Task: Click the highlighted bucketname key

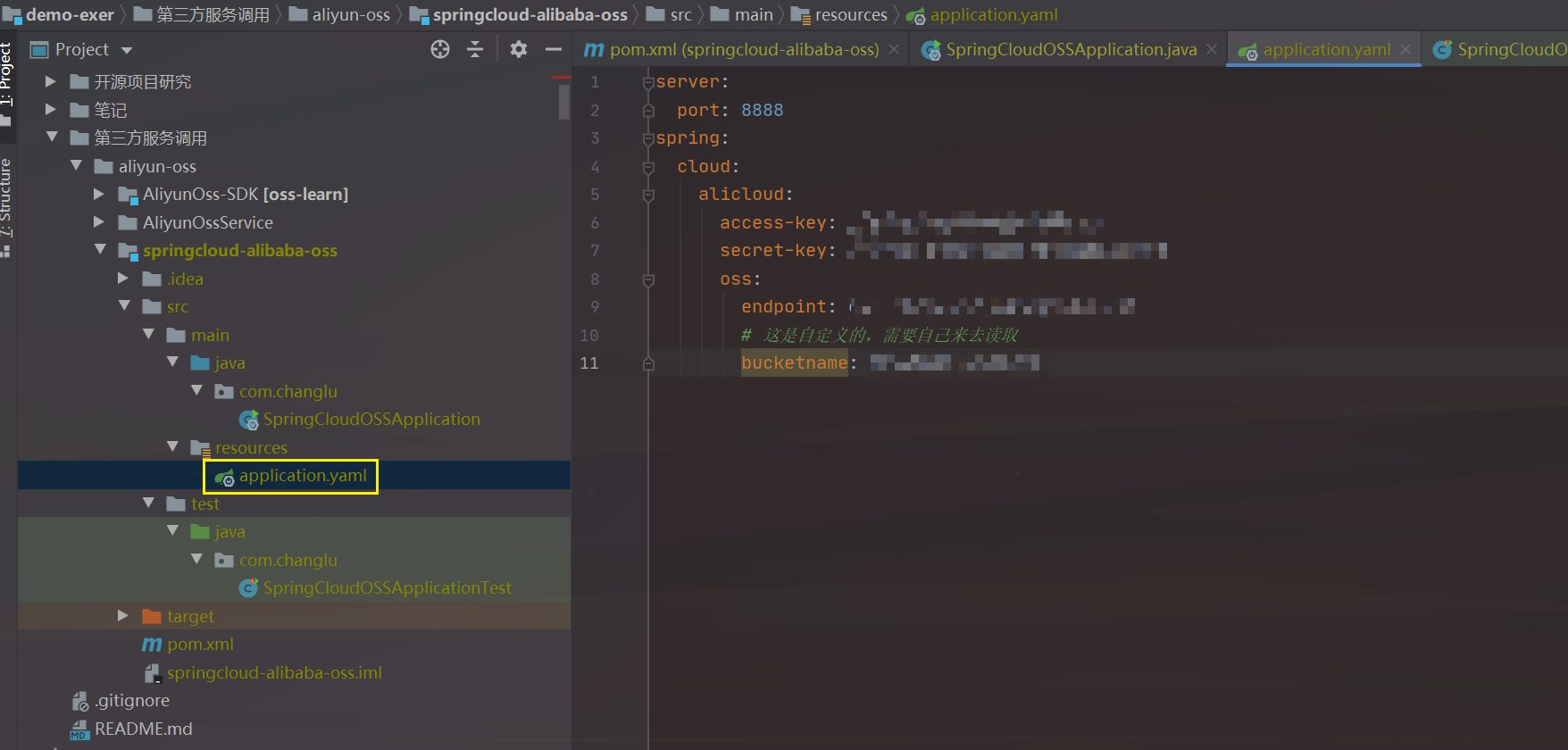Action: pos(794,363)
